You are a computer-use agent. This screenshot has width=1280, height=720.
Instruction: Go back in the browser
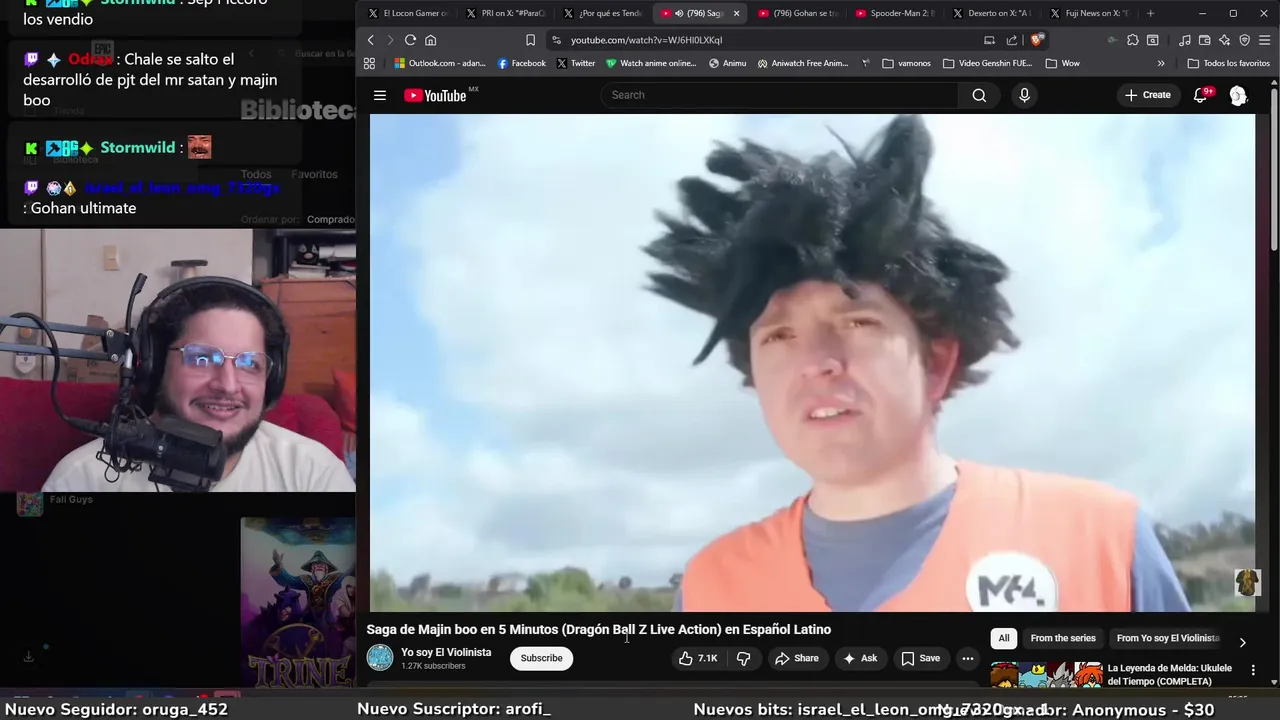pyautogui.click(x=370, y=40)
